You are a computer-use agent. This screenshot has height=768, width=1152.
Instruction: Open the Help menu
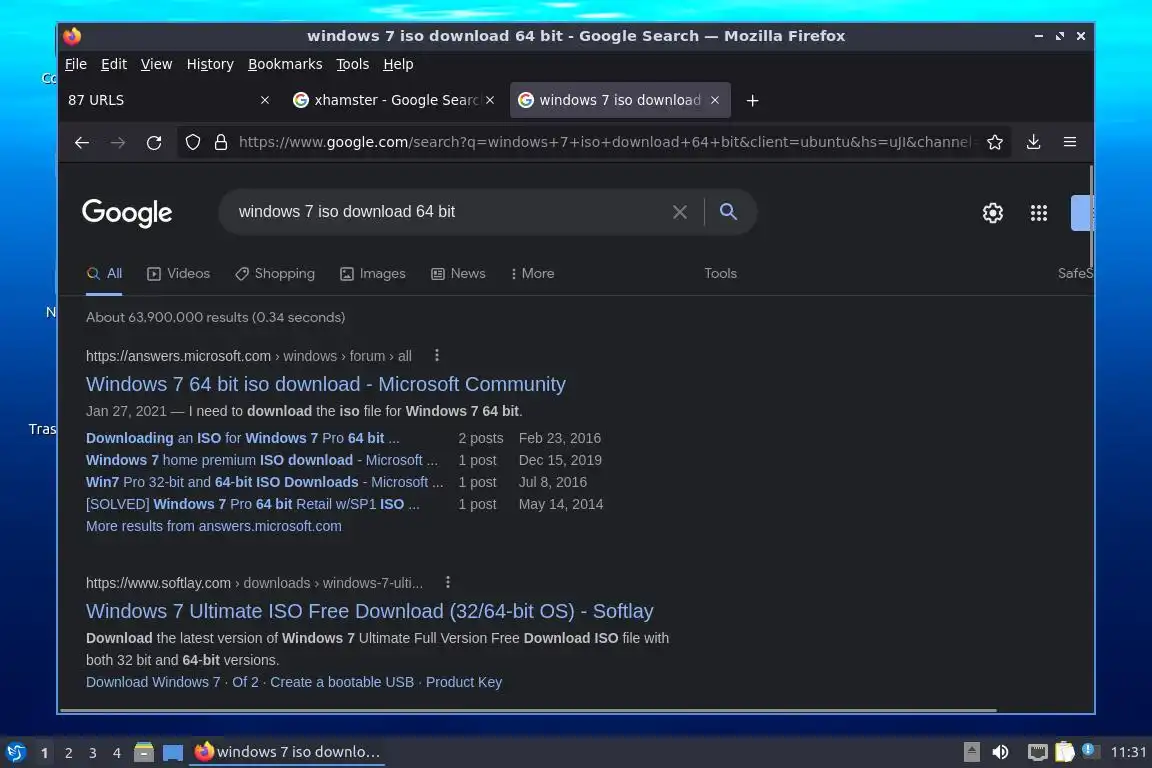point(398,65)
